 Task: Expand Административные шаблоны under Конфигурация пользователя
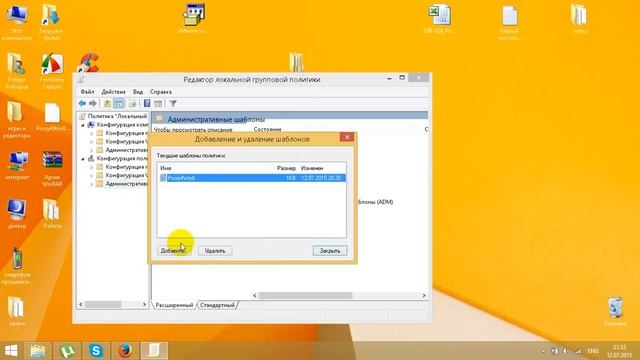(x=91, y=184)
